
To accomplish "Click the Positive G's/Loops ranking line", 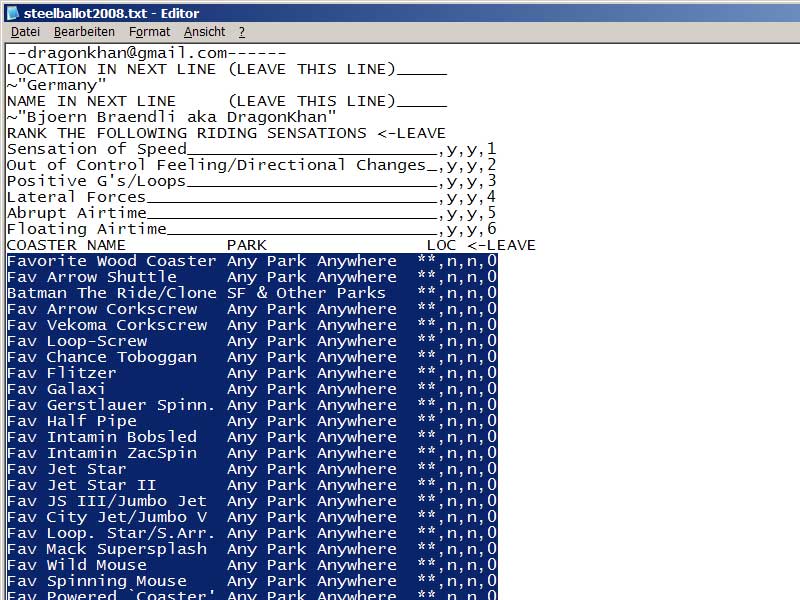I will pos(97,181).
